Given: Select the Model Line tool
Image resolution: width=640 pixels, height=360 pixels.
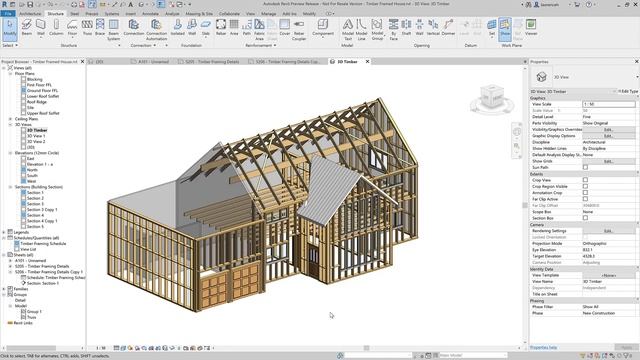Looking at the screenshot, I should click(361, 29).
